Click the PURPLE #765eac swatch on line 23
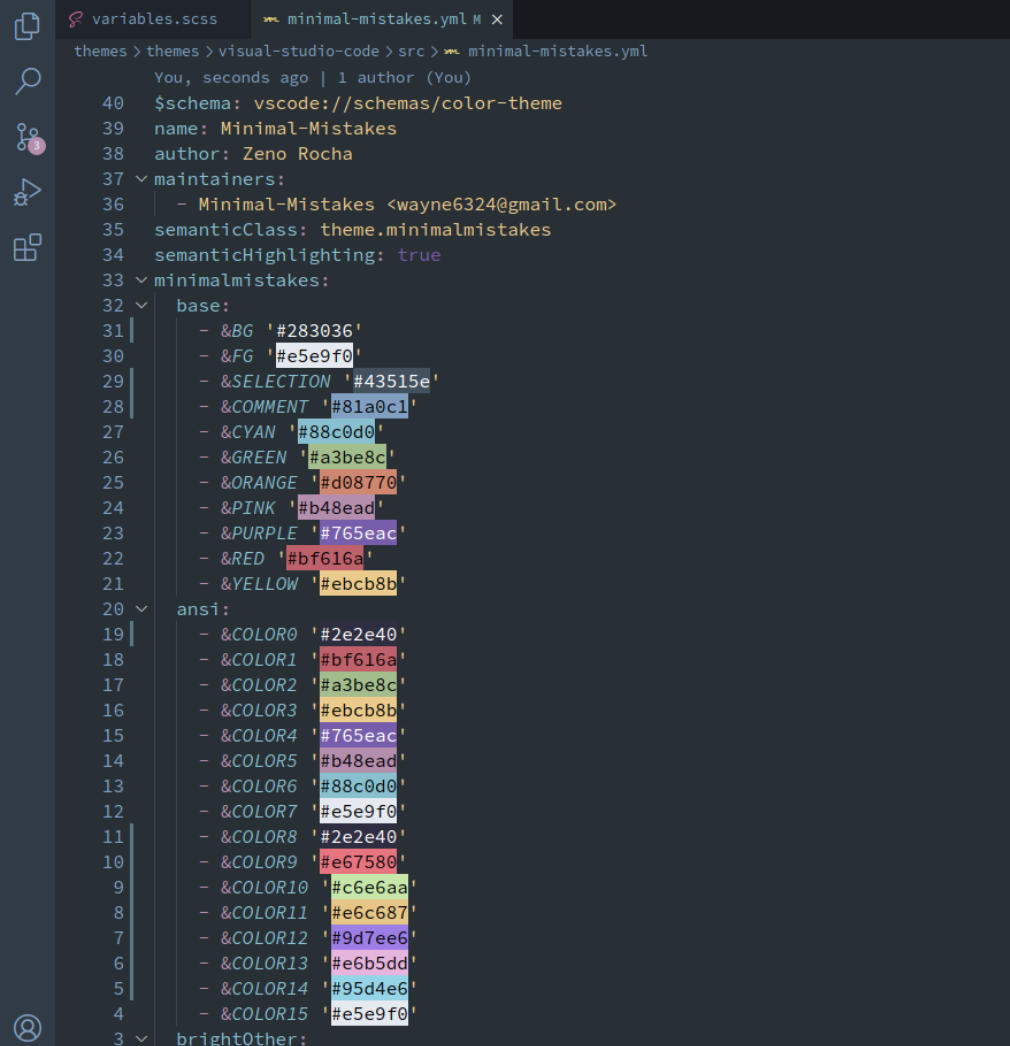 point(358,534)
